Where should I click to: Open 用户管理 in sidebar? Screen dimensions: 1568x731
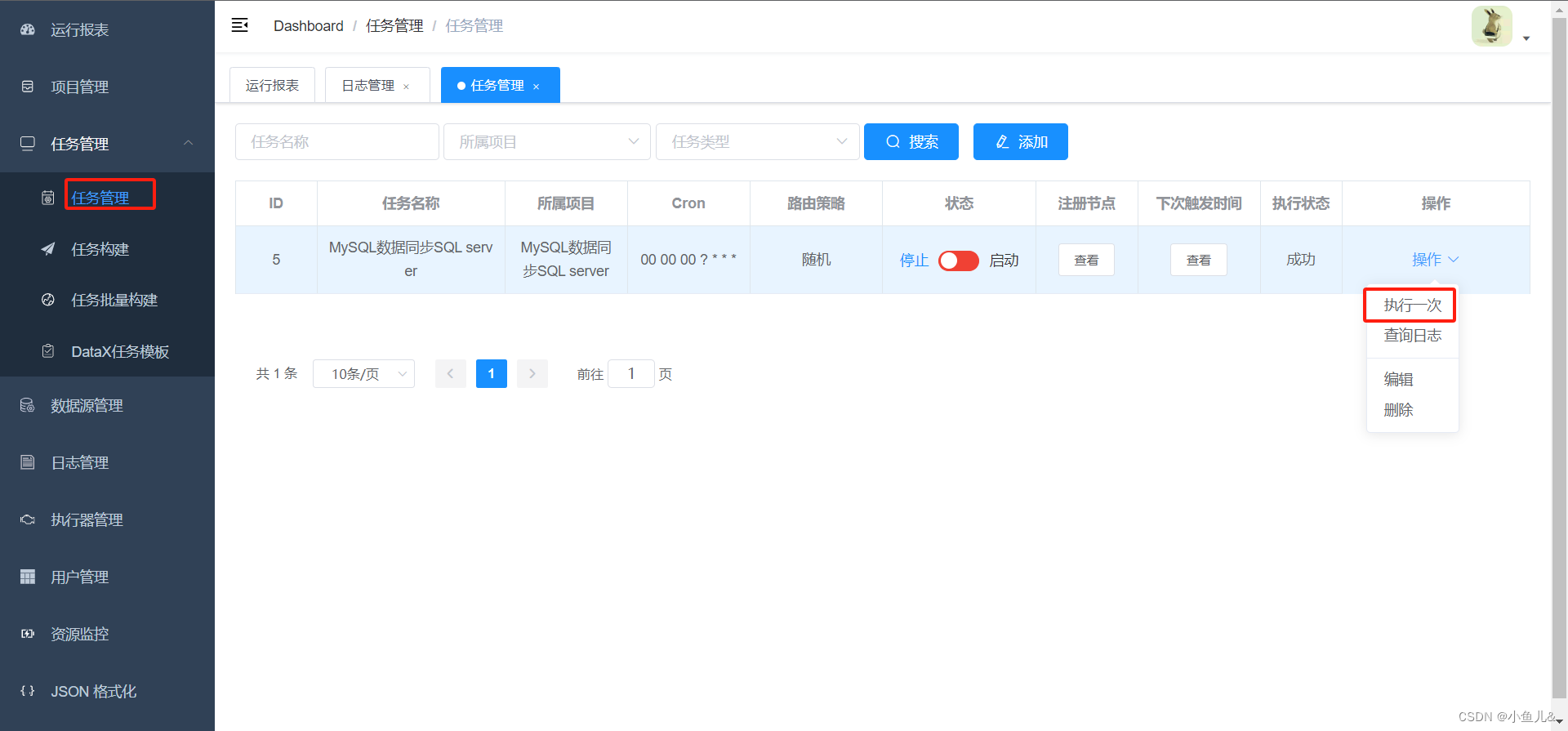click(x=107, y=577)
